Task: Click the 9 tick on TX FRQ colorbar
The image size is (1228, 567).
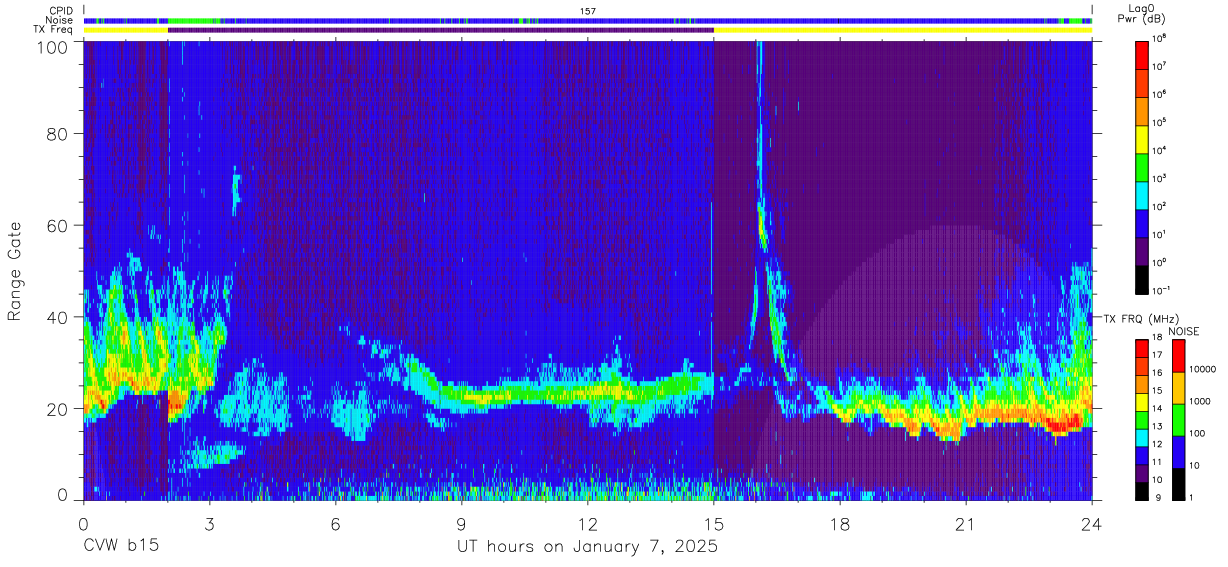Action: [x=1156, y=497]
